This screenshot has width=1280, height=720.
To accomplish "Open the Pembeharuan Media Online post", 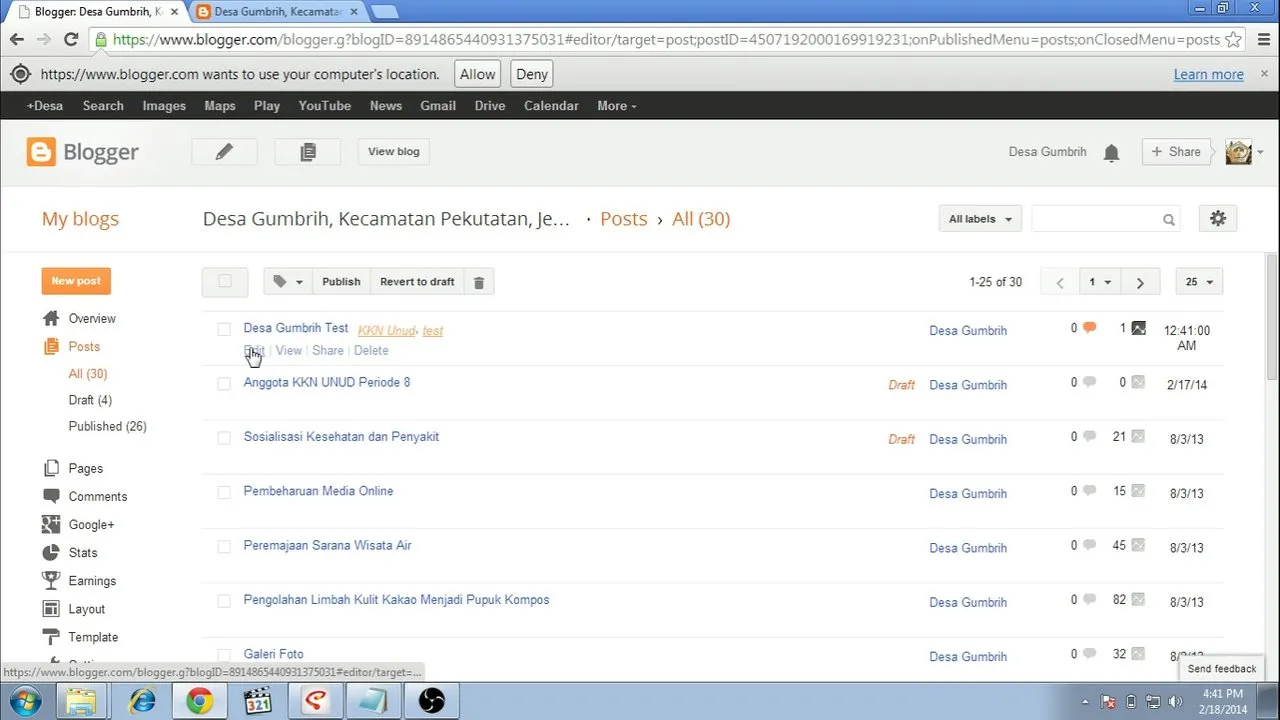I will point(318,491).
